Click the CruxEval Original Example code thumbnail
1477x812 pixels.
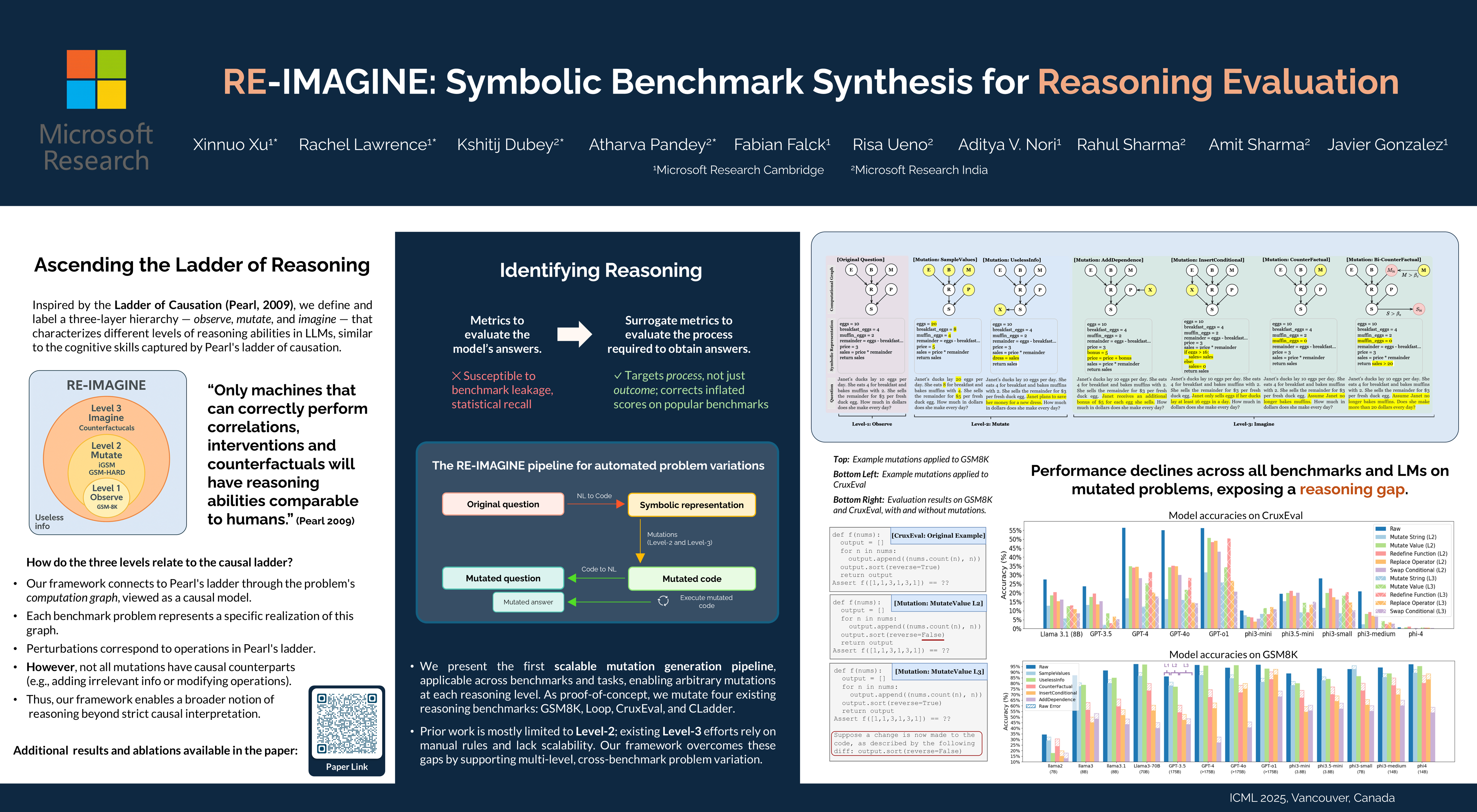point(908,559)
